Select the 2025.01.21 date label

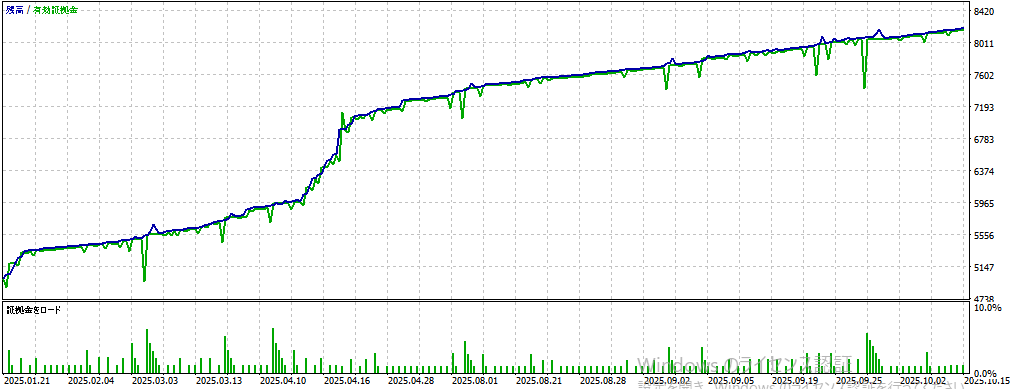(26, 381)
